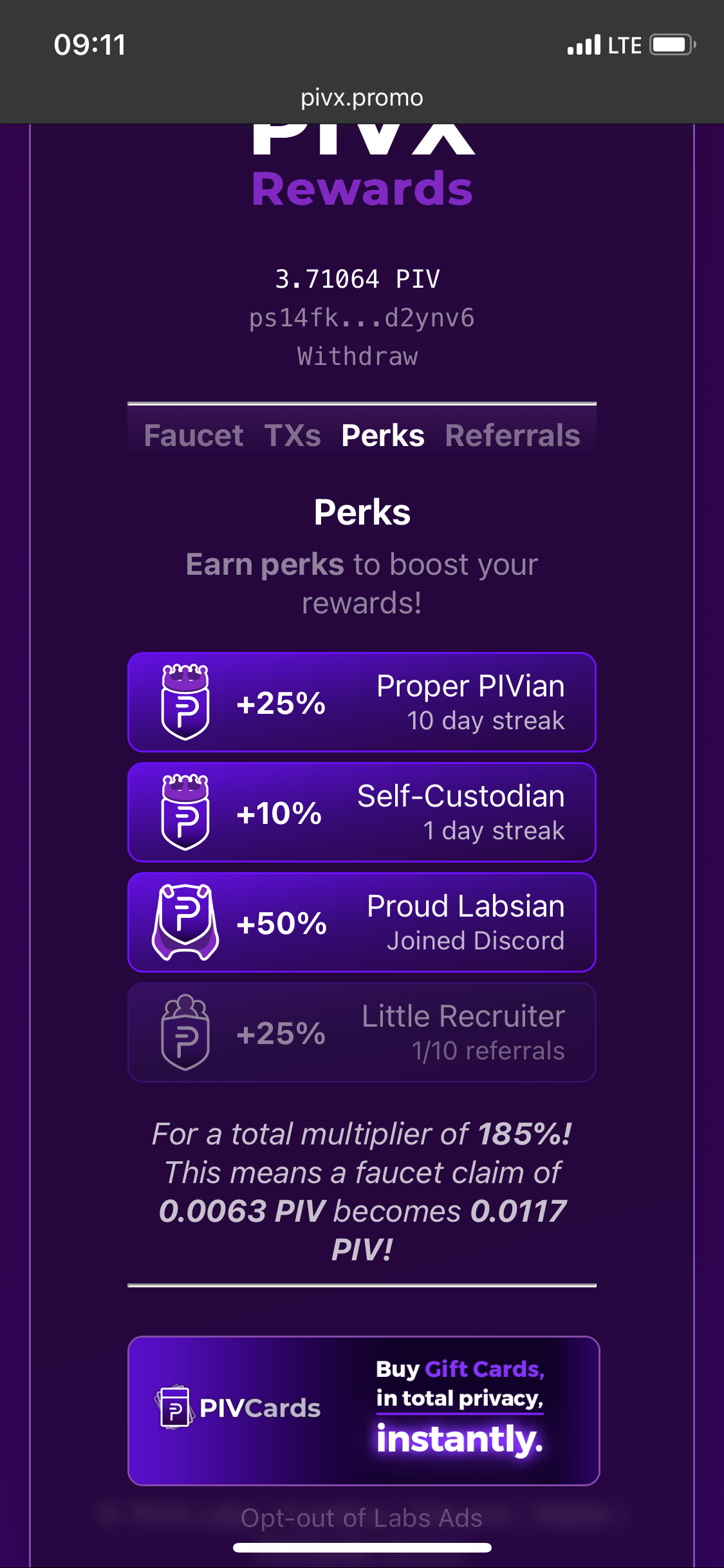Image resolution: width=724 pixels, height=1568 pixels.
Task: Click the Opt-out of Labs Ads link
Action: click(x=362, y=1518)
